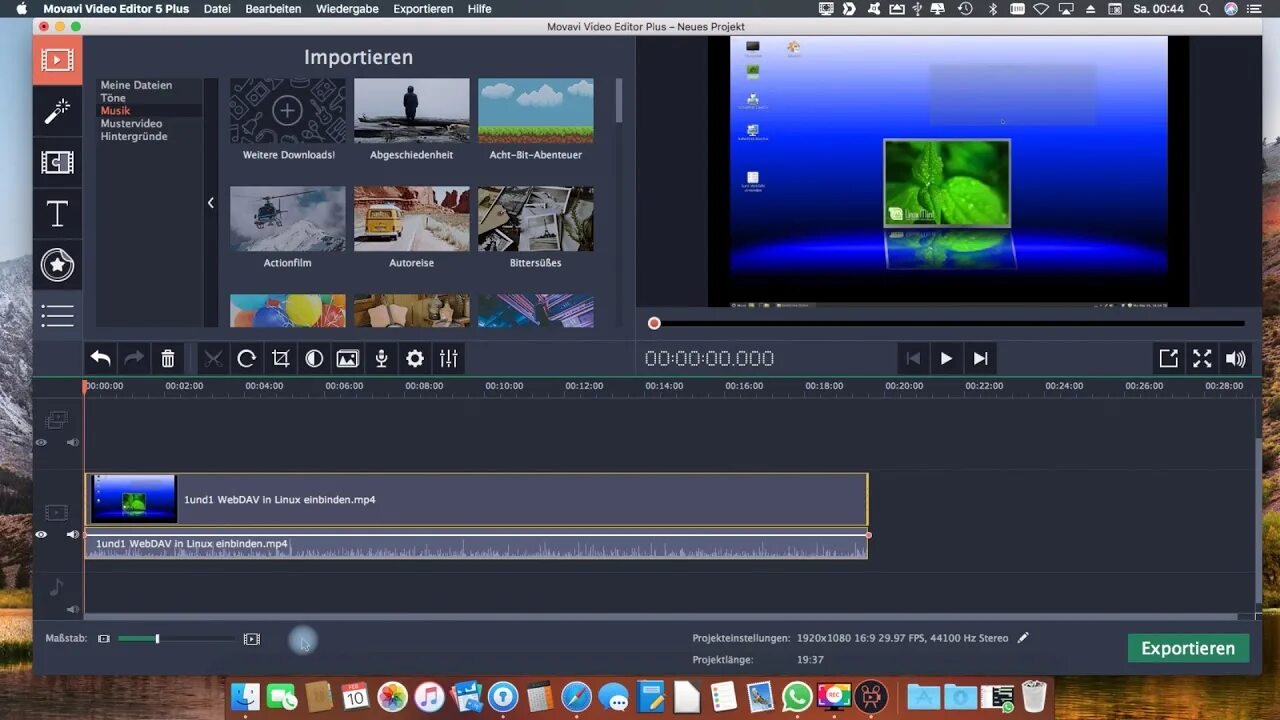Image resolution: width=1280 pixels, height=720 pixels.
Task: Click the preview seek bar track
Action: [x=950, y=323]
